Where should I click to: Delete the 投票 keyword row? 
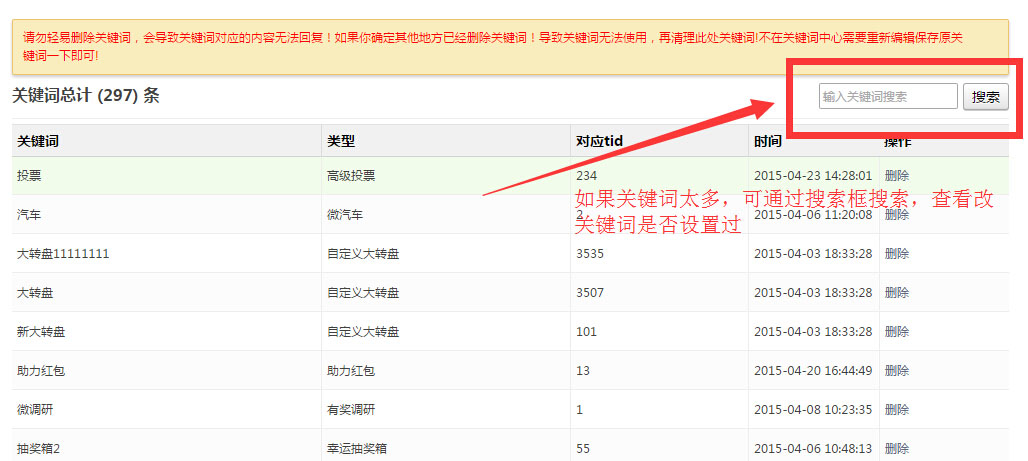(896, 176)
